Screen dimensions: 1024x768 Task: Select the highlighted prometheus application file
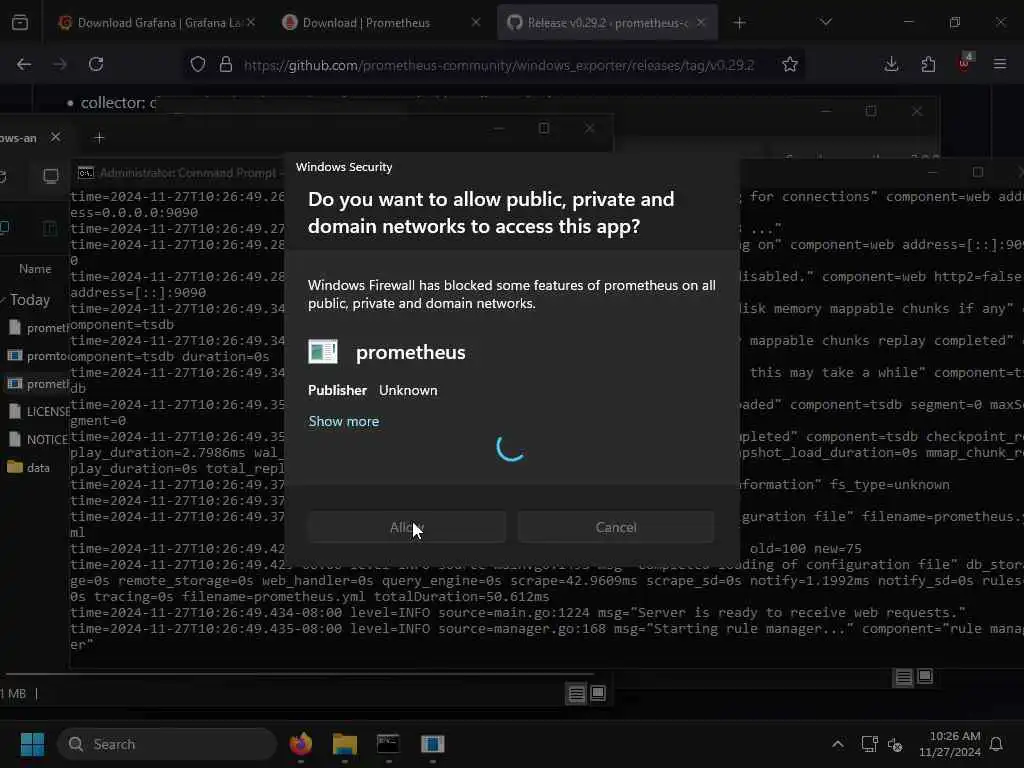pos(38,384)
